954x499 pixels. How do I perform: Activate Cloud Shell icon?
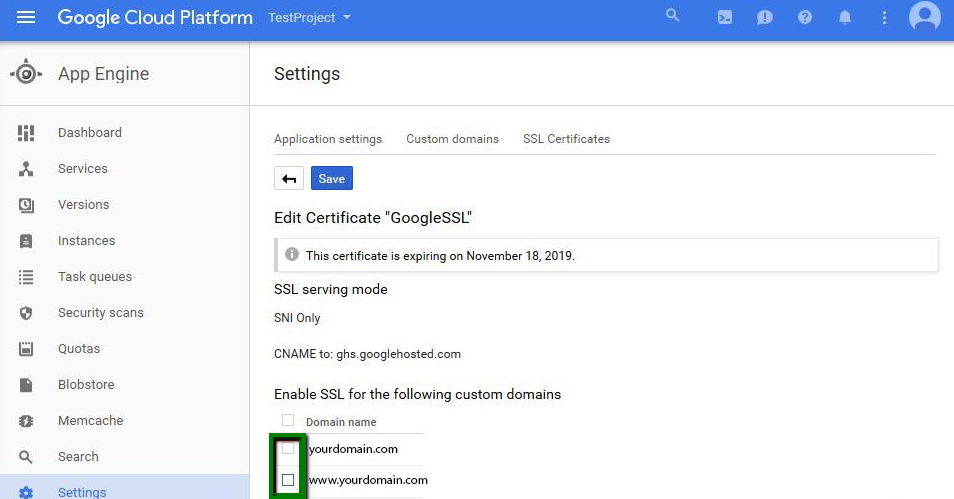tap(725, 18)
